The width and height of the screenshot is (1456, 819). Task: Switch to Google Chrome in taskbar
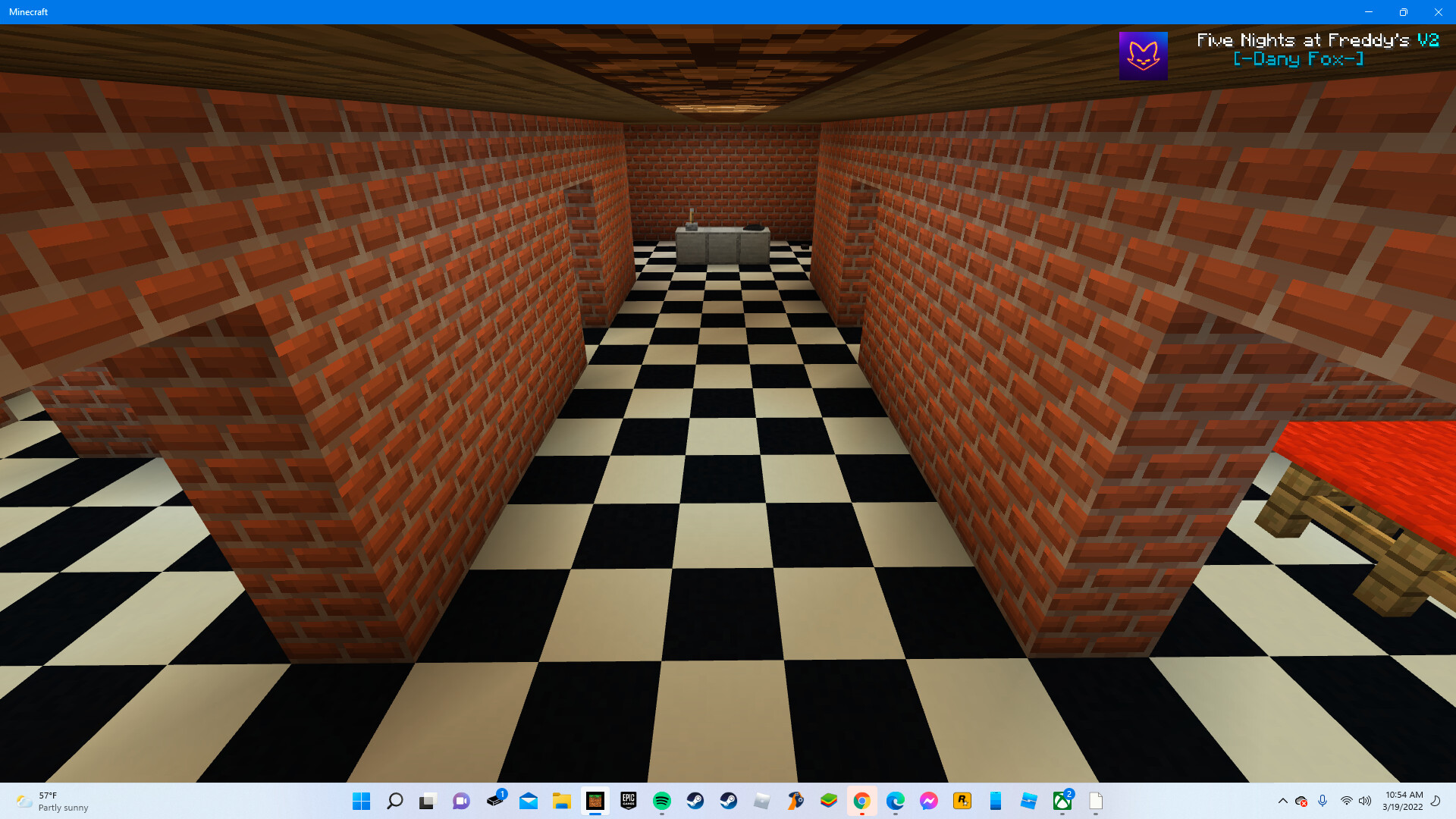tap(861, 801)
